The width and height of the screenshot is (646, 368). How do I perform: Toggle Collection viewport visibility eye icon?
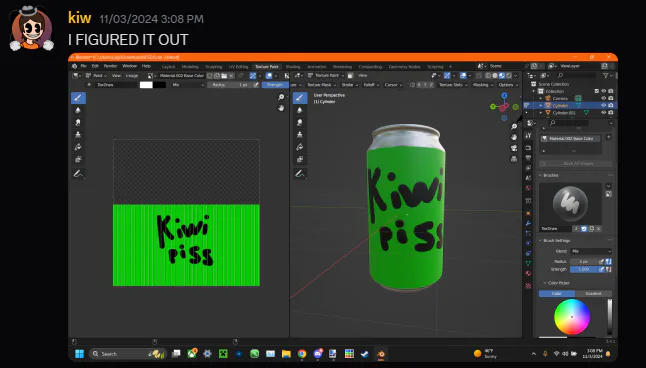603,91
